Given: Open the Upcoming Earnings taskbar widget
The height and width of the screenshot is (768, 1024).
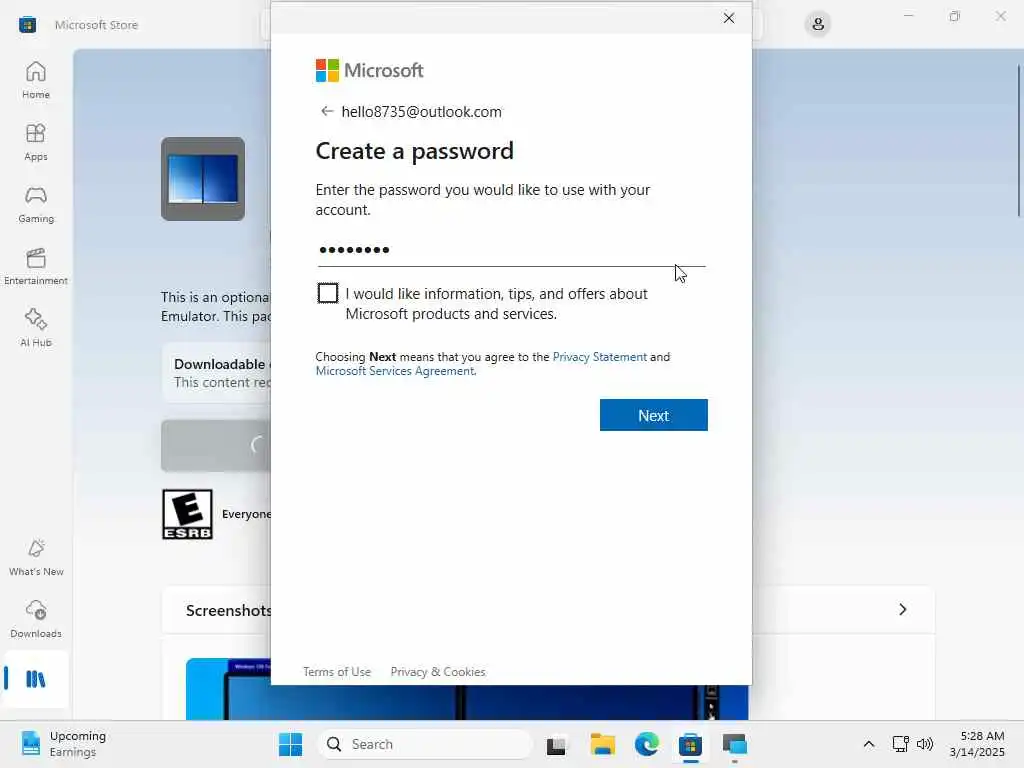Looking at the screenshot, I should click(63, 744).
